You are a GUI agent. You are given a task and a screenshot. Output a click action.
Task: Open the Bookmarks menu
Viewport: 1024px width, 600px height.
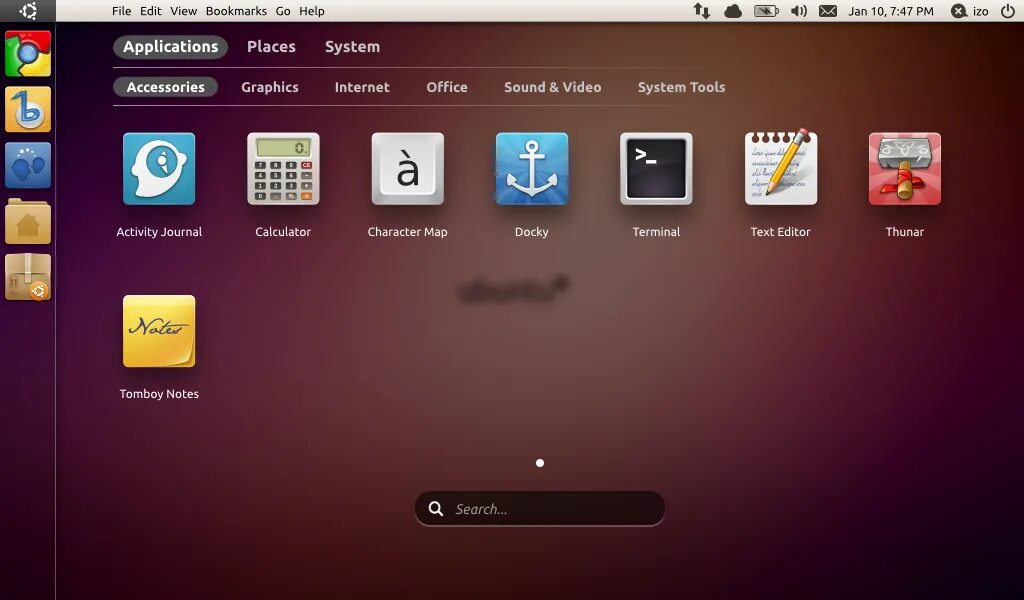click(236, 10)
